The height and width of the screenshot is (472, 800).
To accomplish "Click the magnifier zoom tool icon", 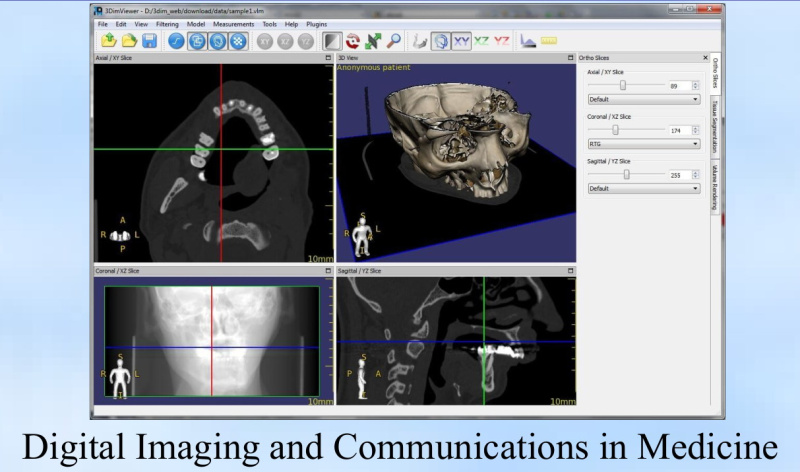I will coord(394,41).
